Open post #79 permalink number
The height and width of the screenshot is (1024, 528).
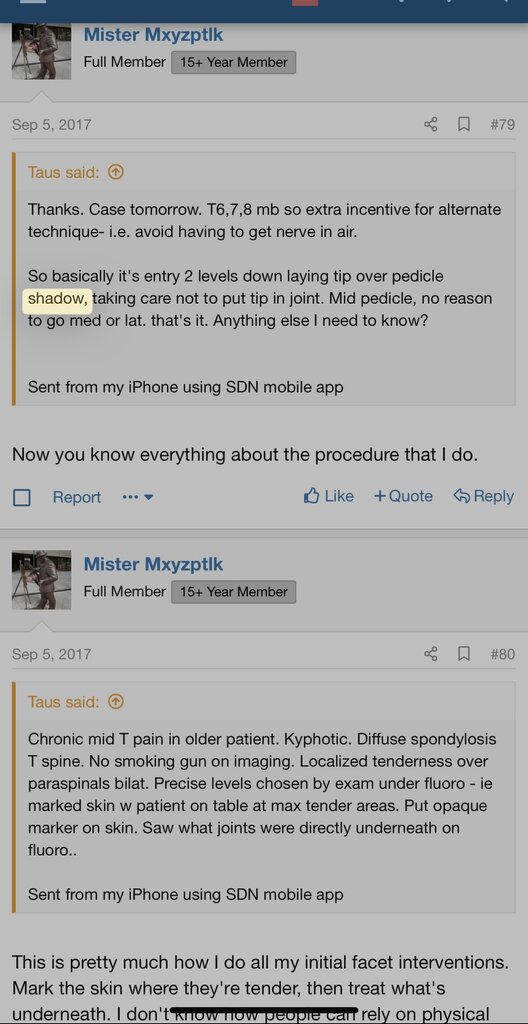[x=503, y=124]
